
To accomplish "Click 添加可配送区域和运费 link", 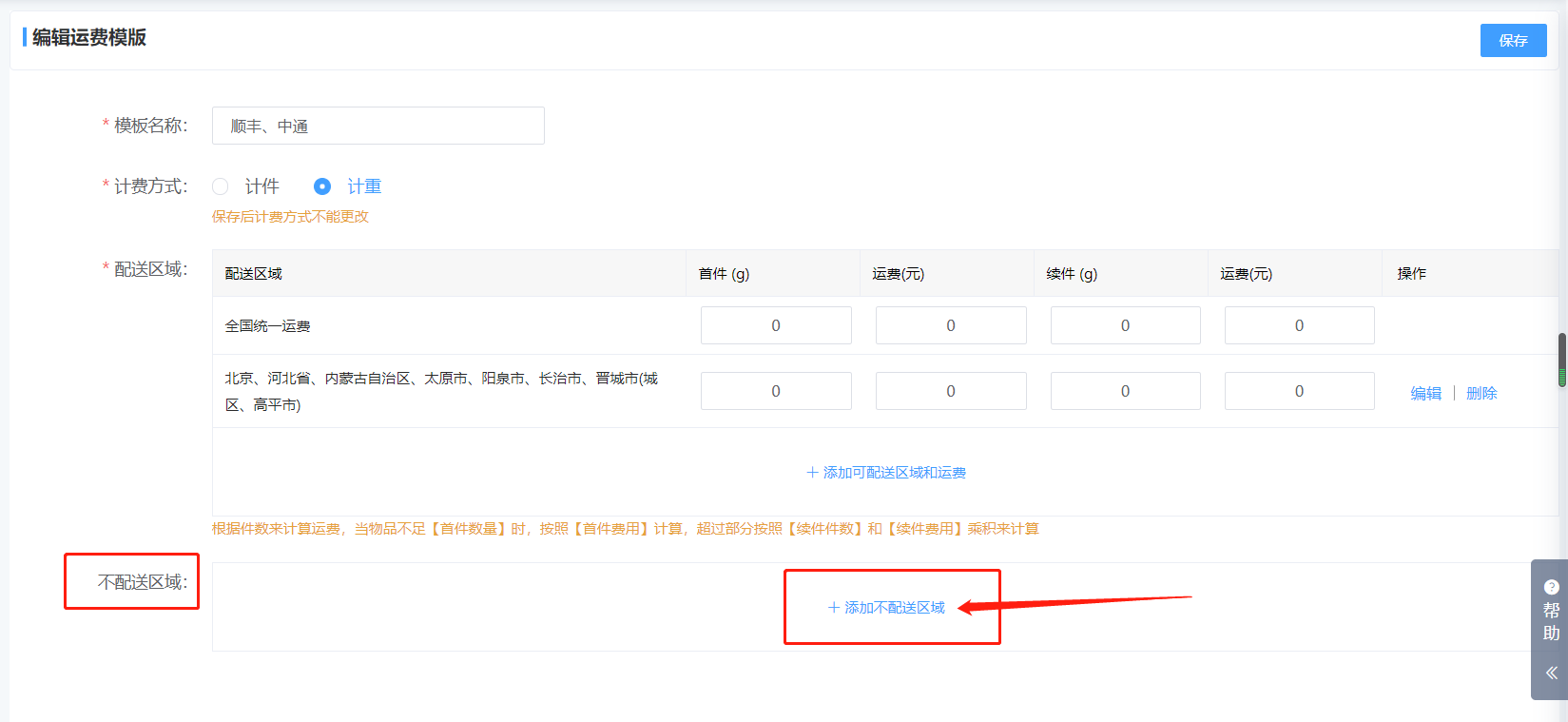I will [886, 473].
